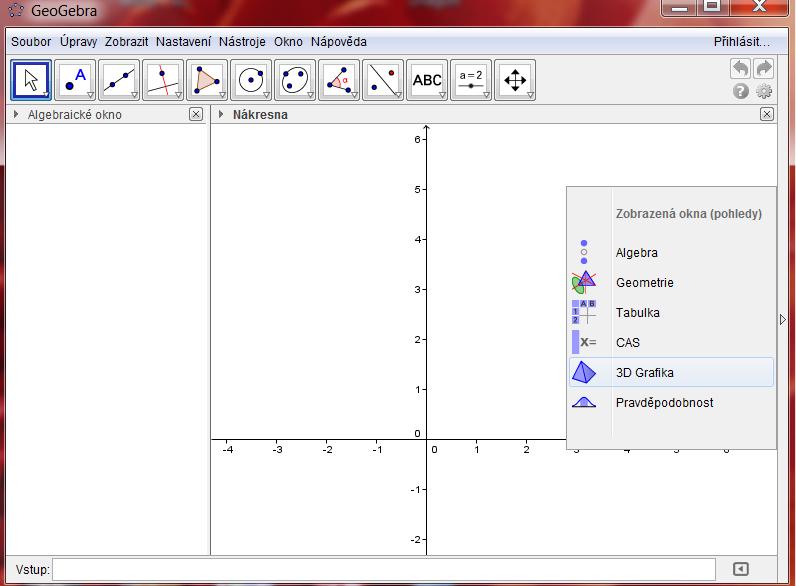The width and height of the screenshot is (796, 586).
Task: Click the CAS perspective icon
Action: [584, 342]
